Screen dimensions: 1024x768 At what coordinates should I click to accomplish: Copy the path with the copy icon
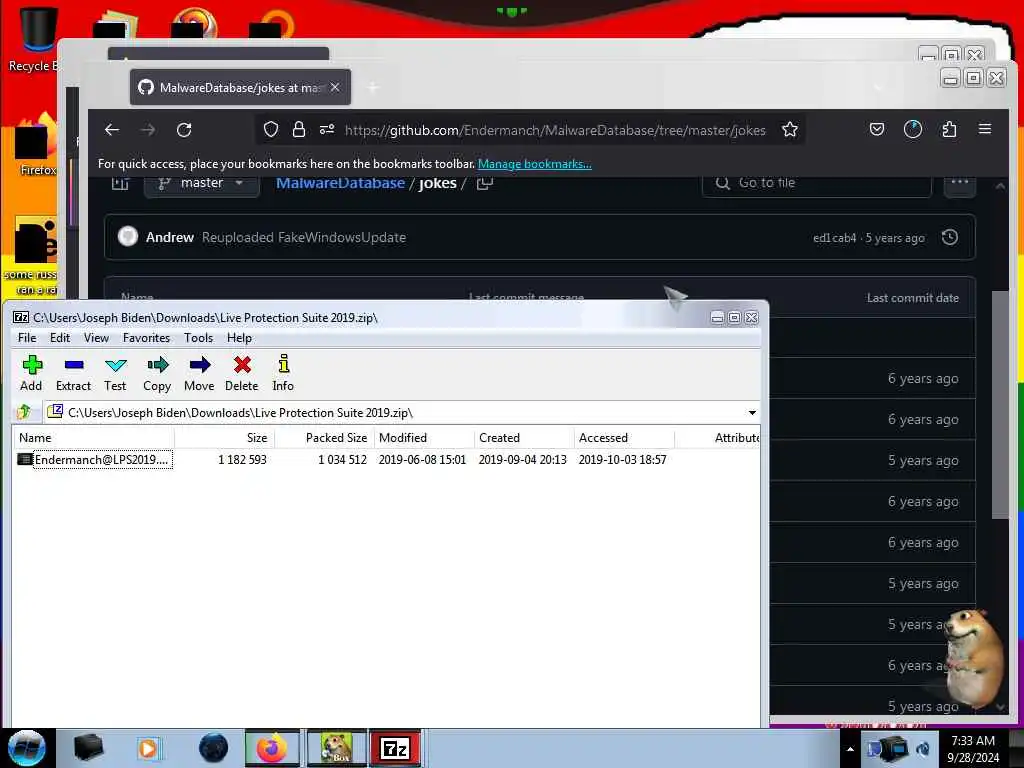[x=485, y=184]
